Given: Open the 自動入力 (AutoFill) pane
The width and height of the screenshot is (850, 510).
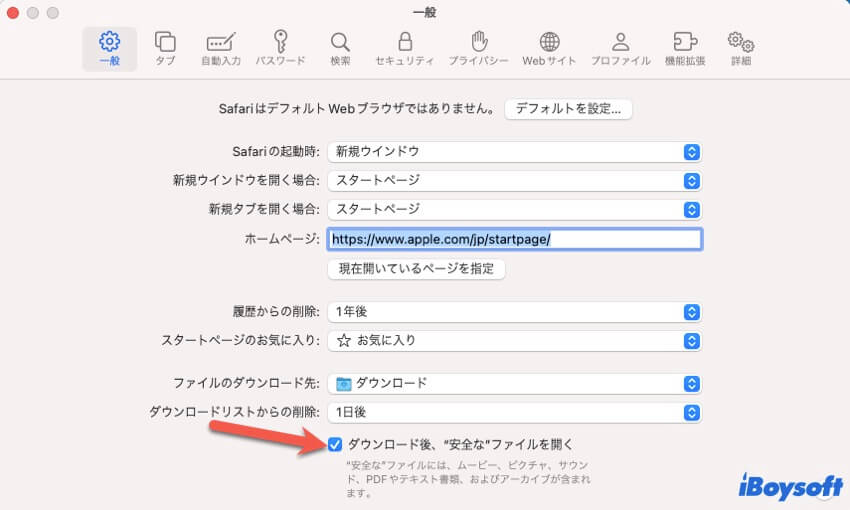Looking at the screenshot, I should coord(221,49).
